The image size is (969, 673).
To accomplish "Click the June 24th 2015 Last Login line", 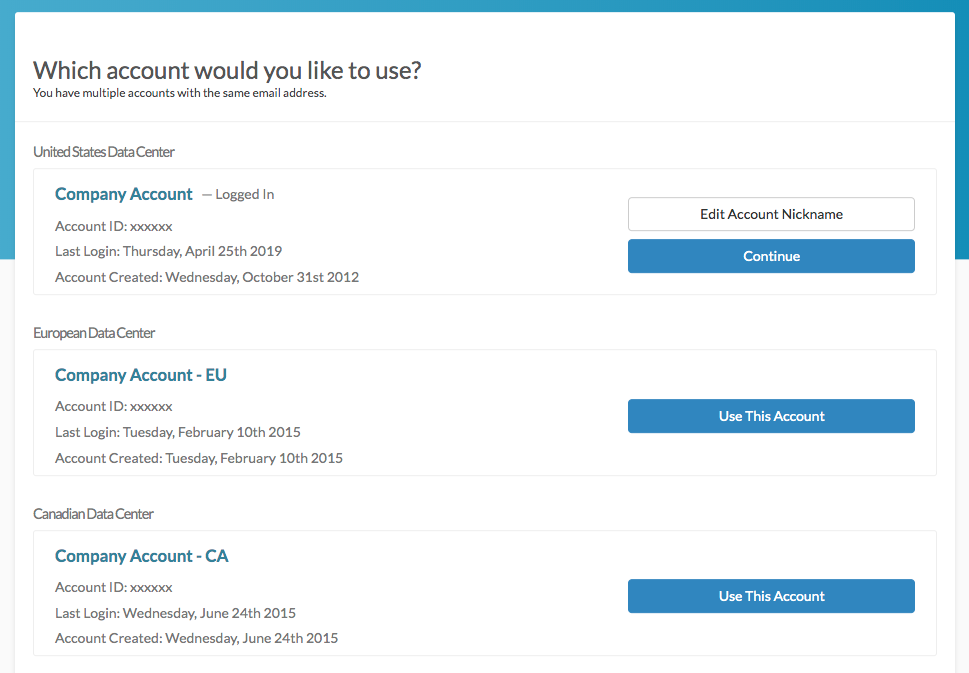I will pos(176,613).
